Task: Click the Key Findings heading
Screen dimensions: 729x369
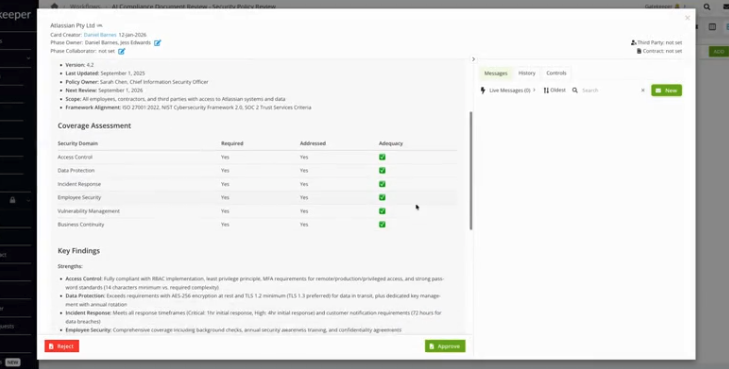Action: click(x=79, y=250)
